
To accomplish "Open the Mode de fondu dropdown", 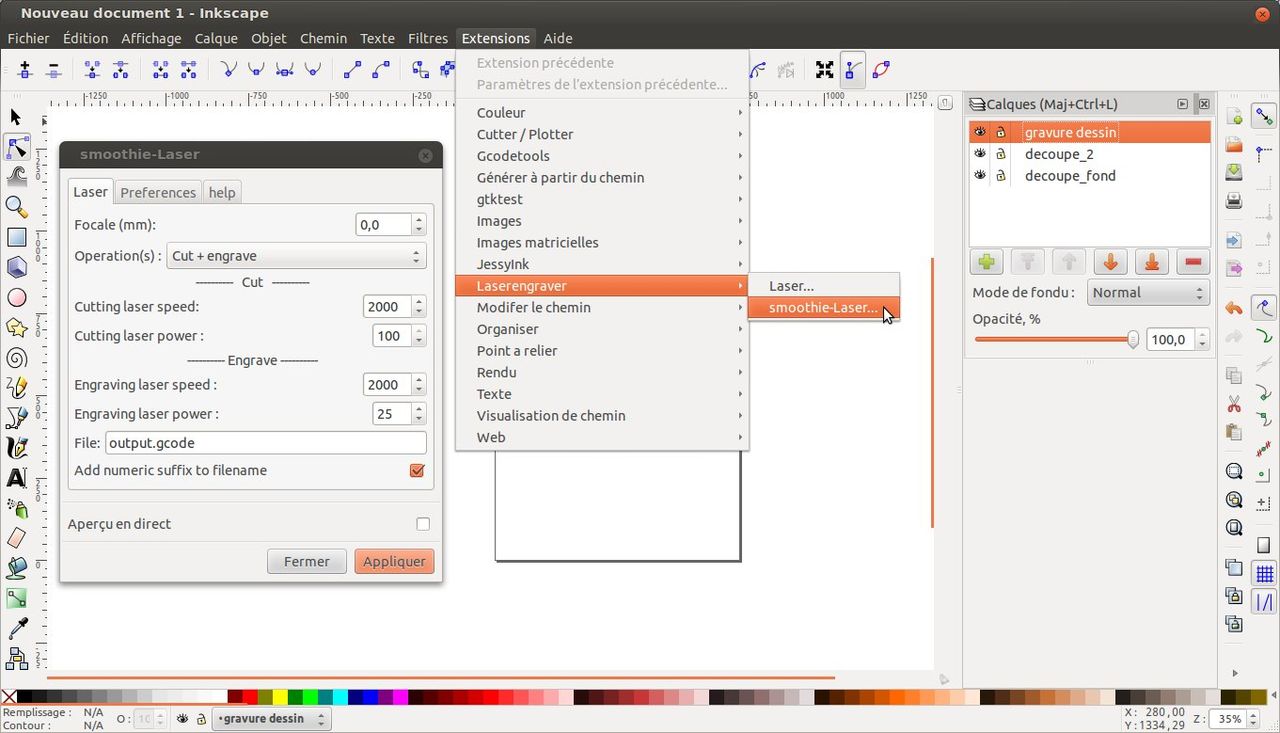I will [x=1146, y=293].
